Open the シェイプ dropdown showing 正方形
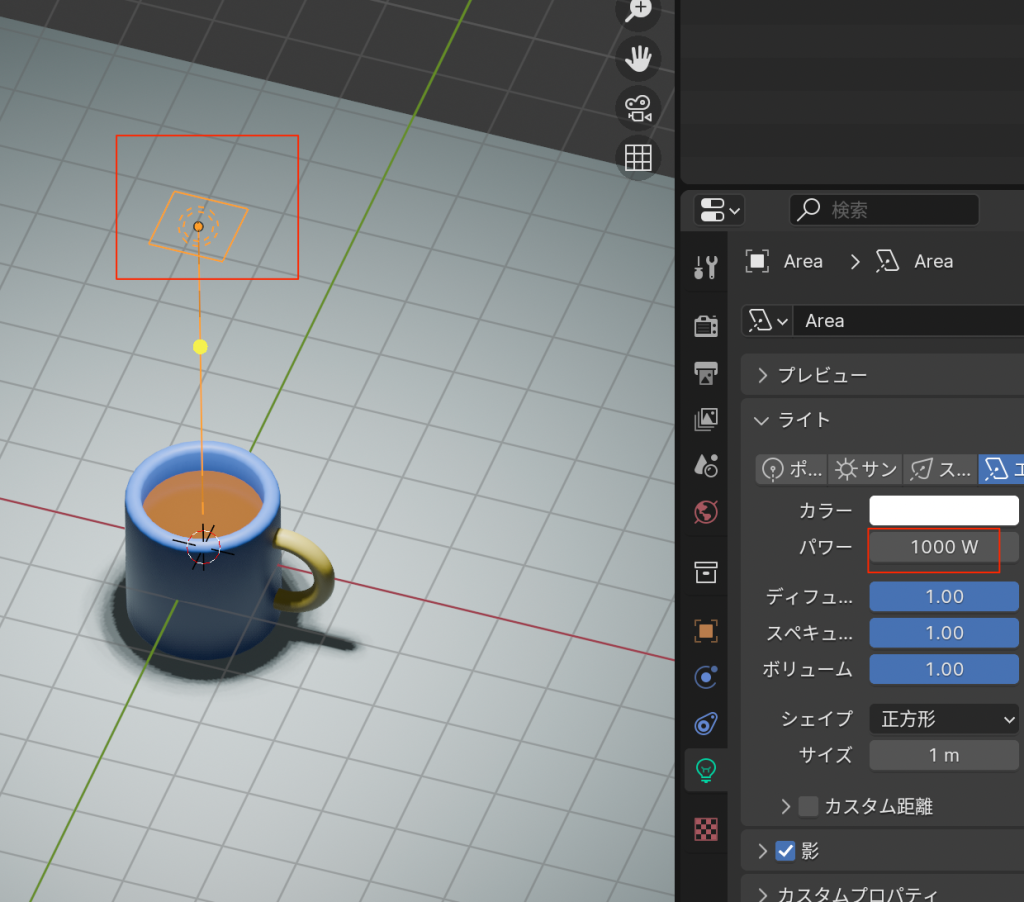1024x902 pixels. coord(943,719)
